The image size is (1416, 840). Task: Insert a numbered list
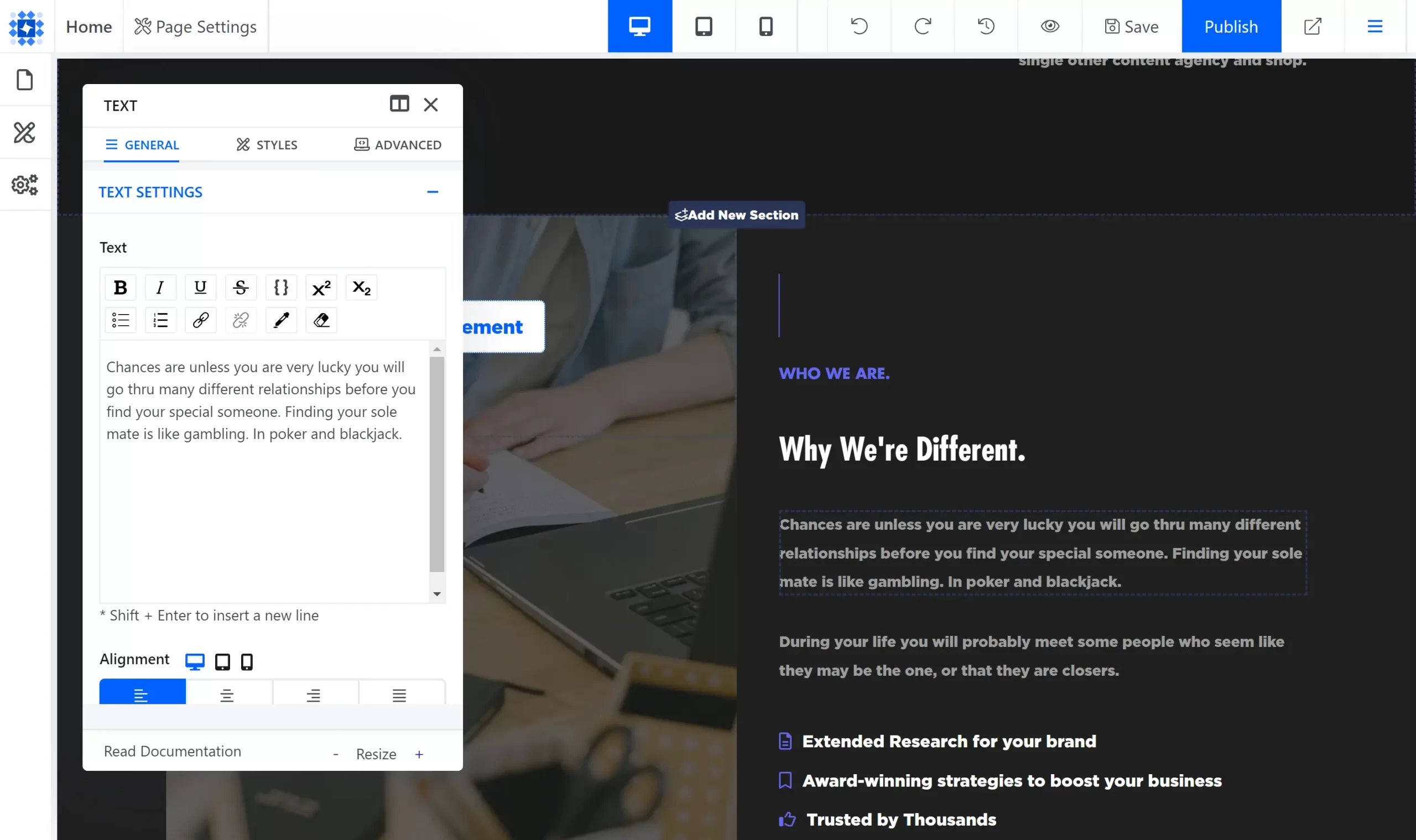[x=160, y=320]
